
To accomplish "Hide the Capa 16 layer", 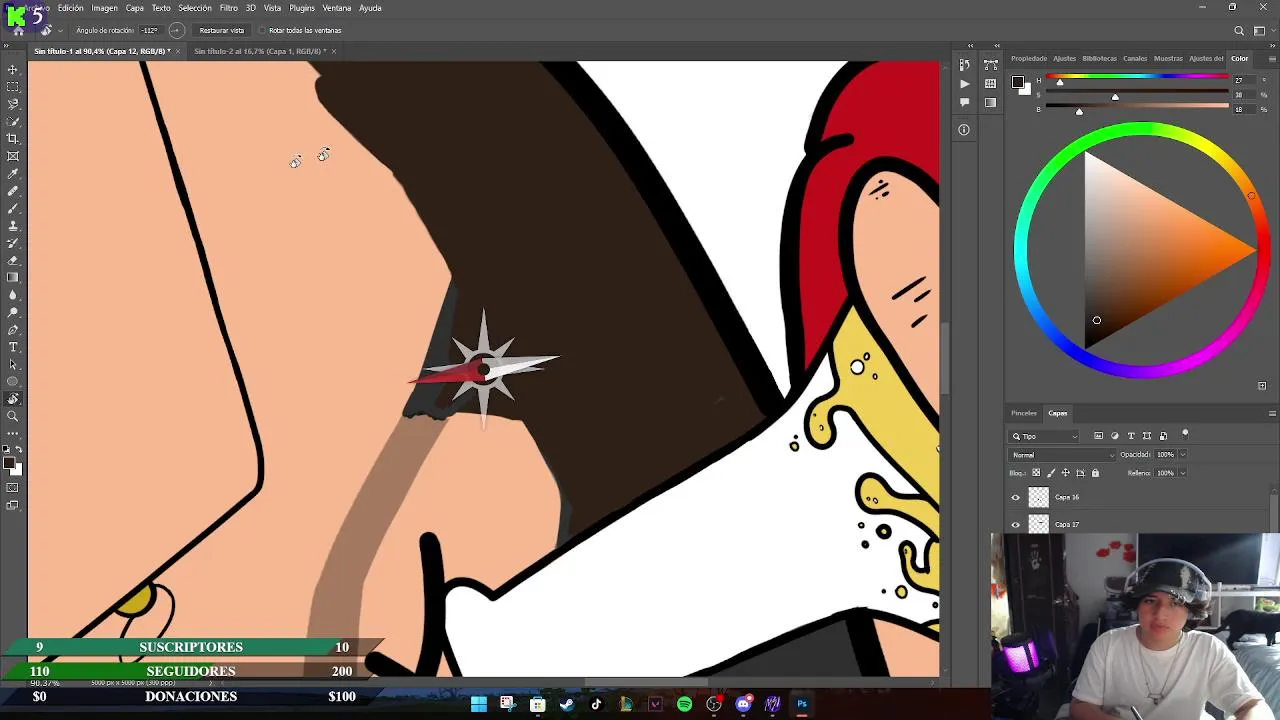I will tap(1016, 498).
